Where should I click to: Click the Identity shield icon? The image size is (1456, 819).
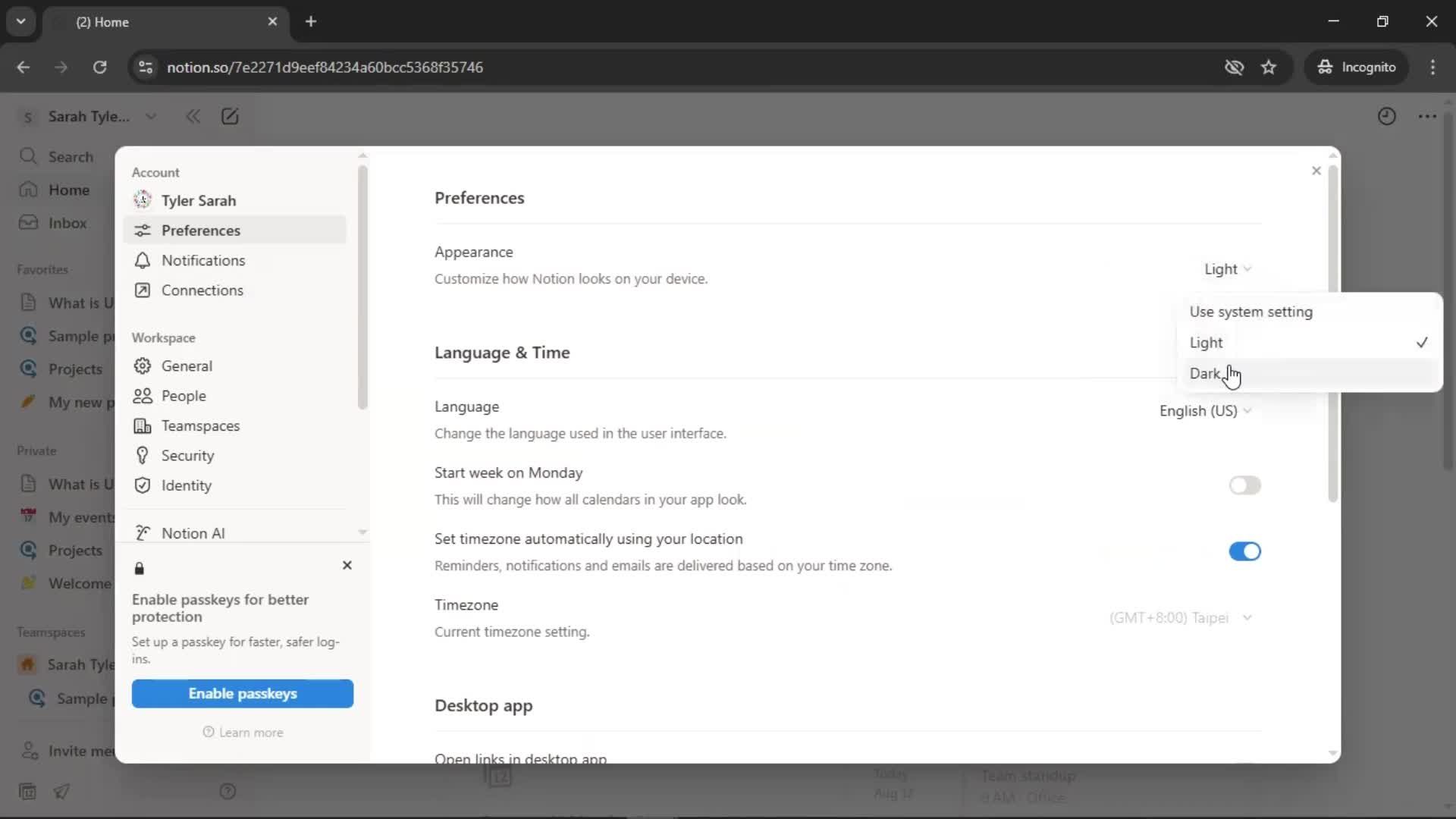point(142,486)
